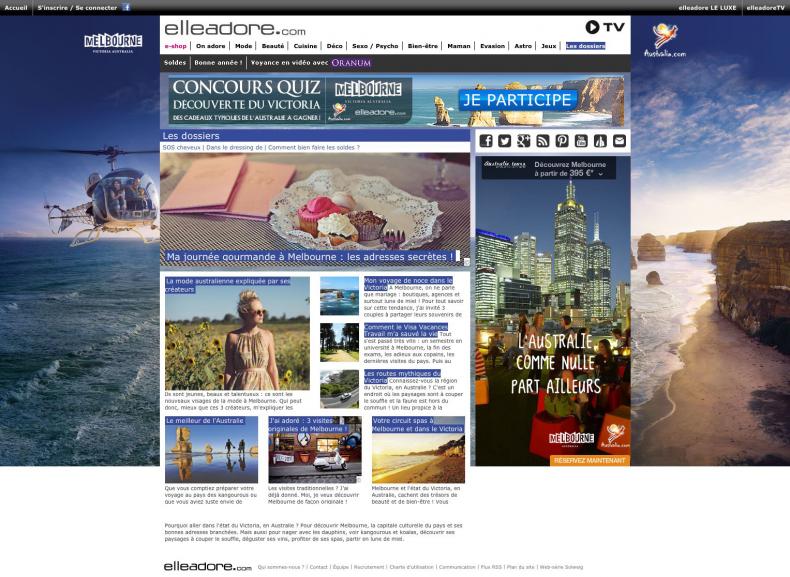Viewport: 790px width, 577px height.
Task: Open the Mode menu
Action: [243, 46]
